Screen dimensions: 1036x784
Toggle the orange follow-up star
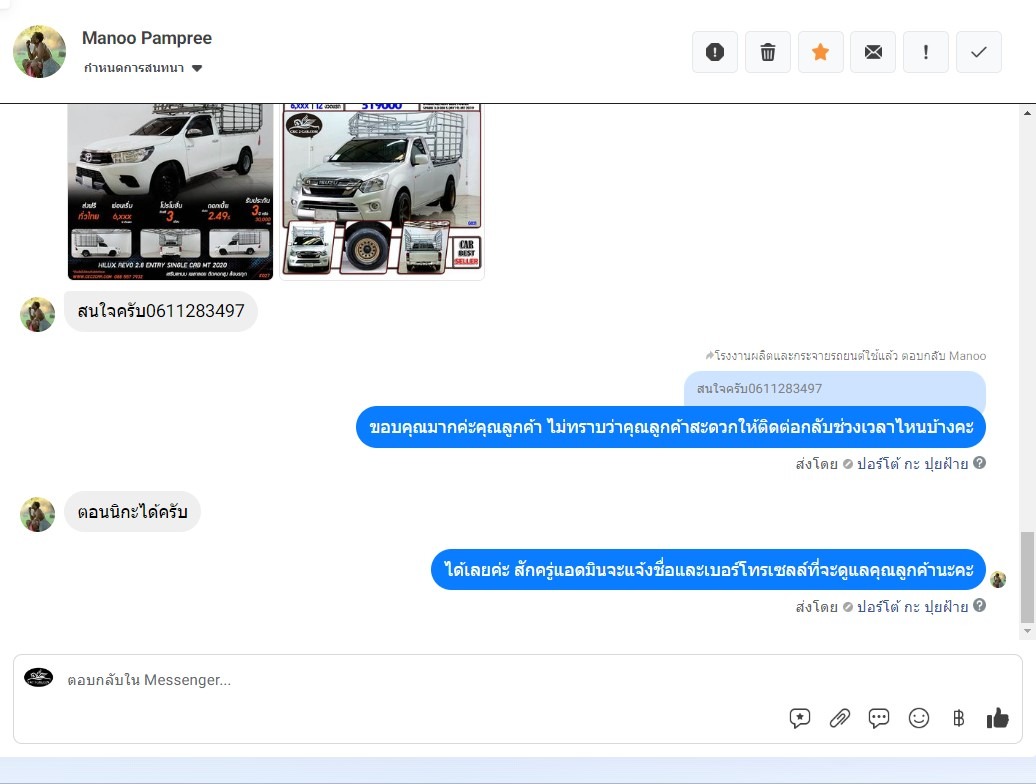click(x=820, y=52)
